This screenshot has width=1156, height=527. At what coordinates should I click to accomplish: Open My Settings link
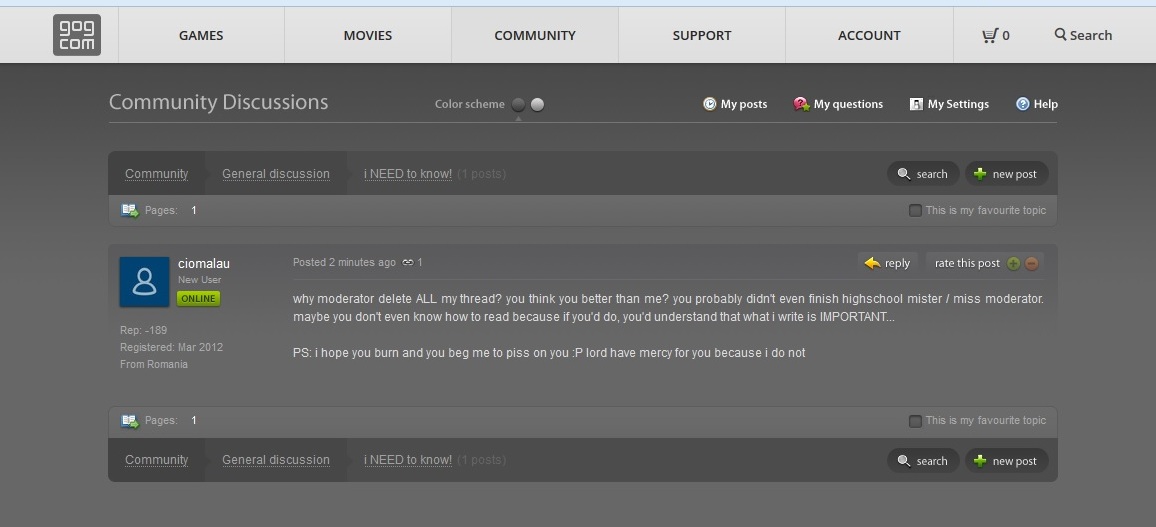pos(958,104)
